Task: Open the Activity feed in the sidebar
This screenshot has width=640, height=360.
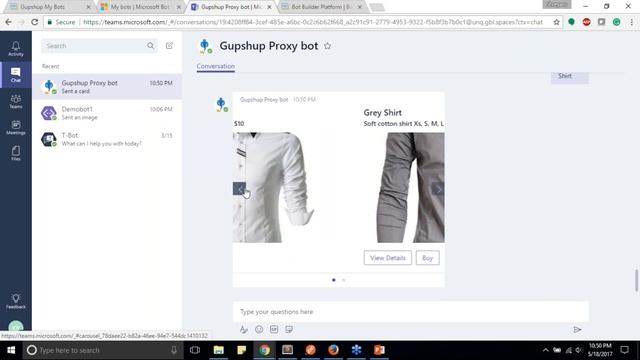Action: pos(16,49)
